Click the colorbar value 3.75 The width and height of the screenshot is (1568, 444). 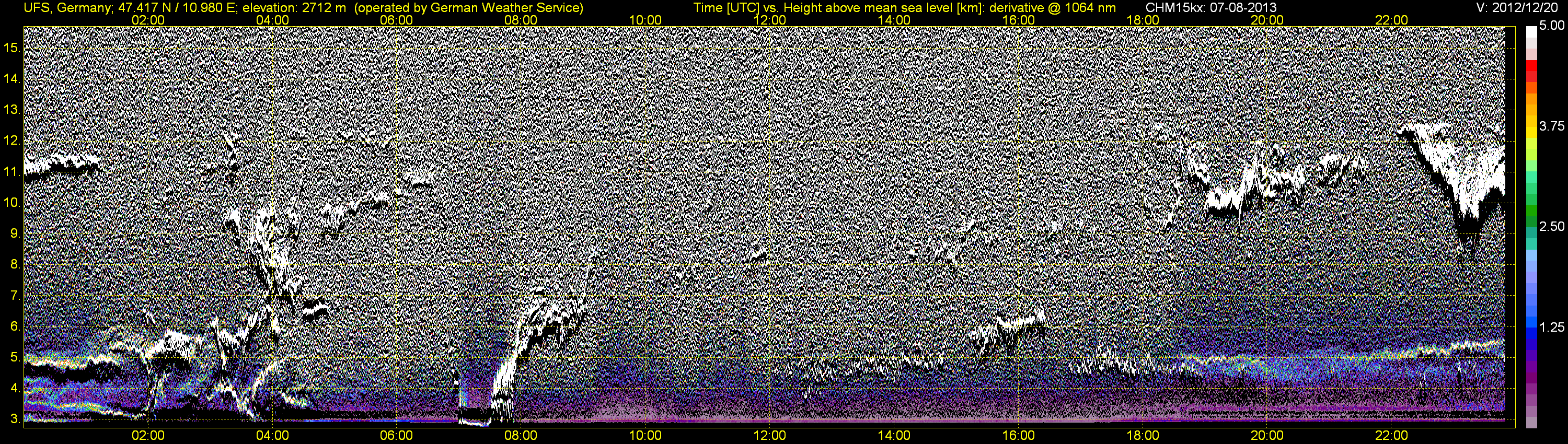(1552, 126)
